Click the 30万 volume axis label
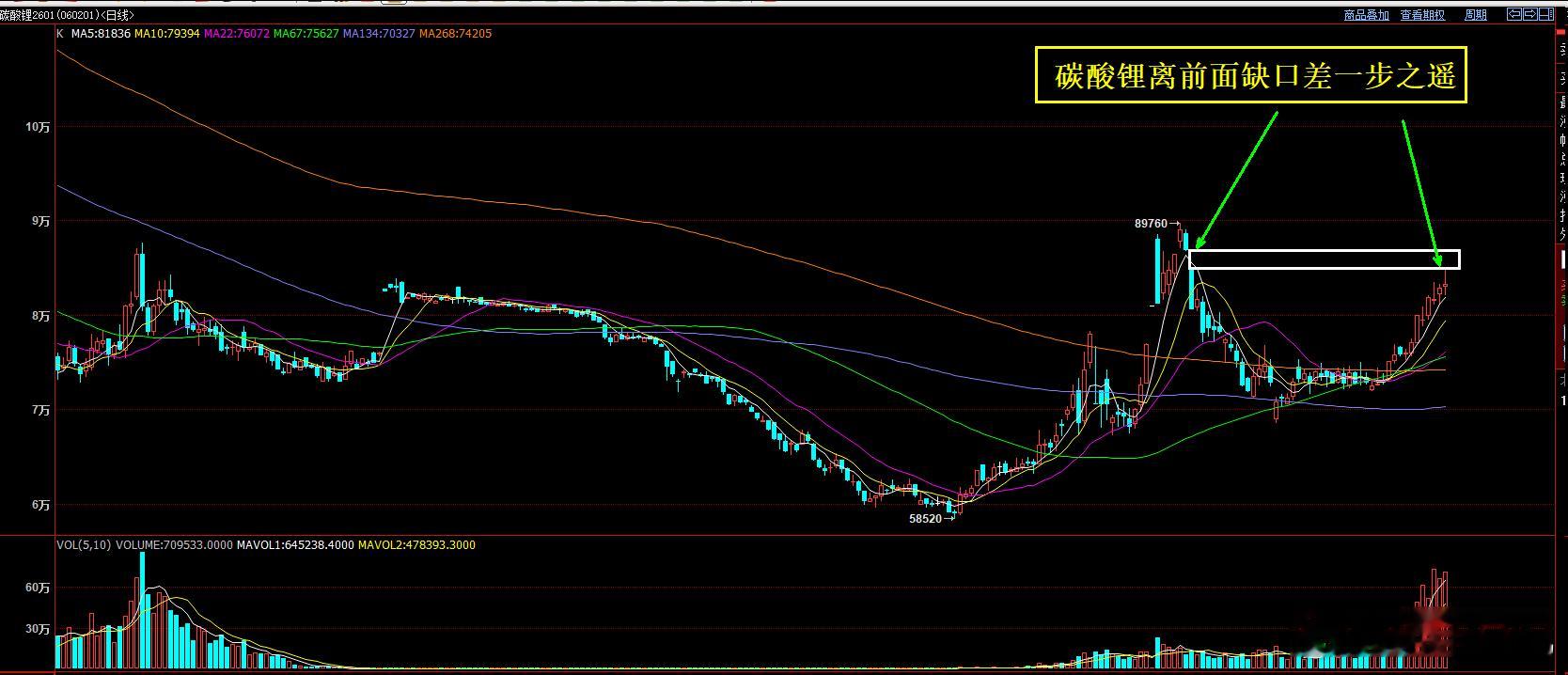This screenshot has height=675, width=1568. 38,630
